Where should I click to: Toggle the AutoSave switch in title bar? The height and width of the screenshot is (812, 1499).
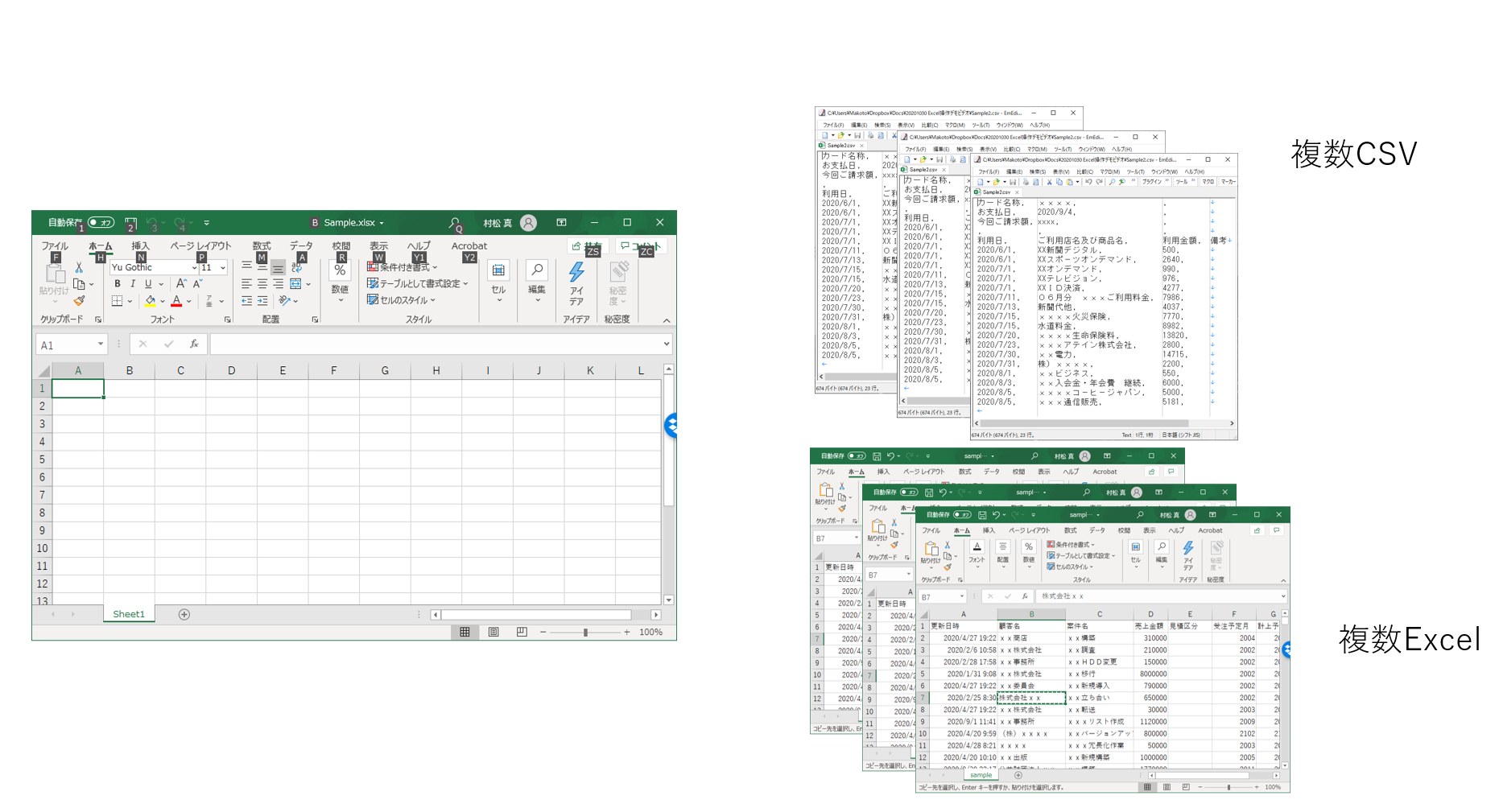[101, 223]
